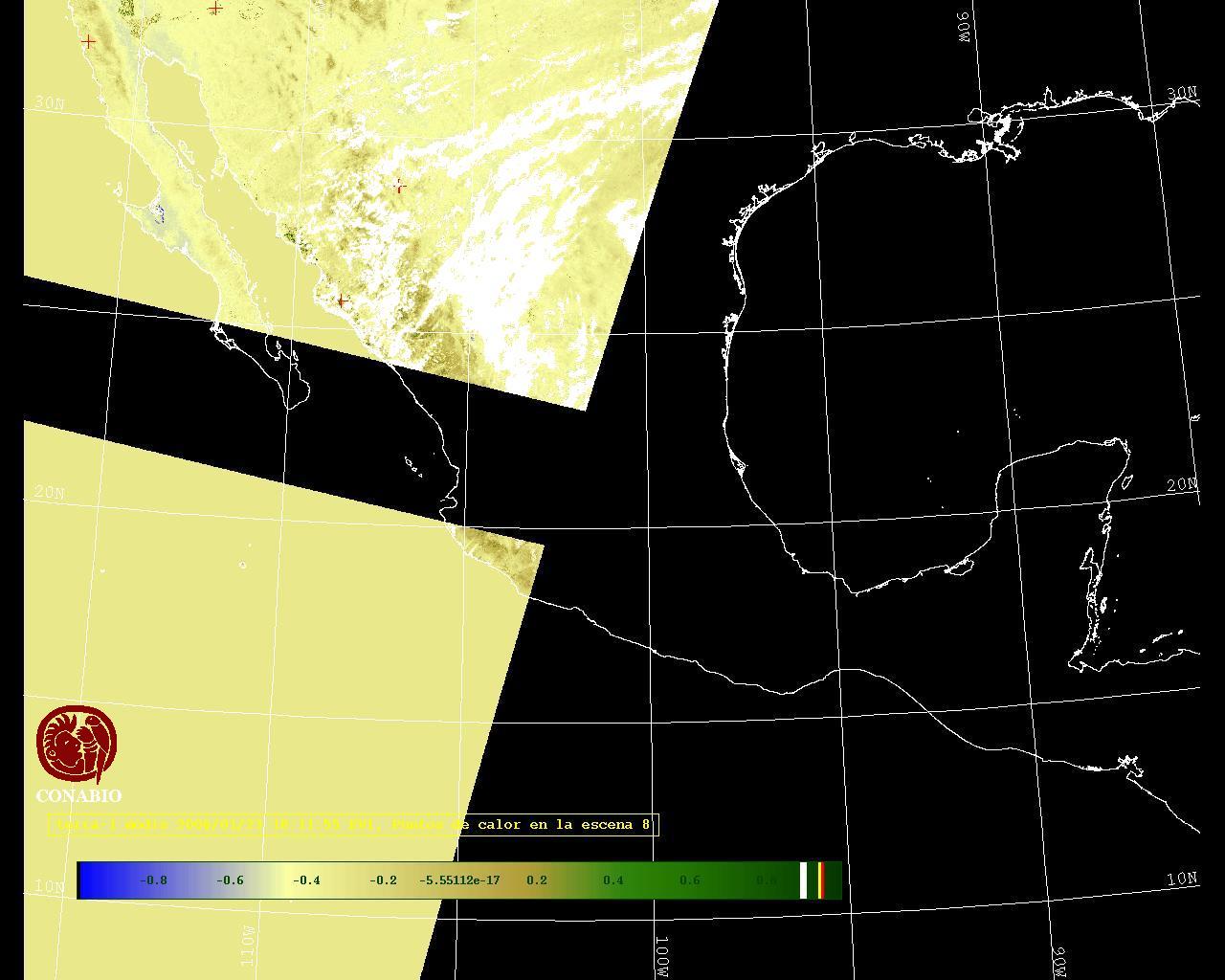Viewport: 1225px width, 980px height.
Task: Click the CONABIO text under the logo
Action: coord(78,796)
